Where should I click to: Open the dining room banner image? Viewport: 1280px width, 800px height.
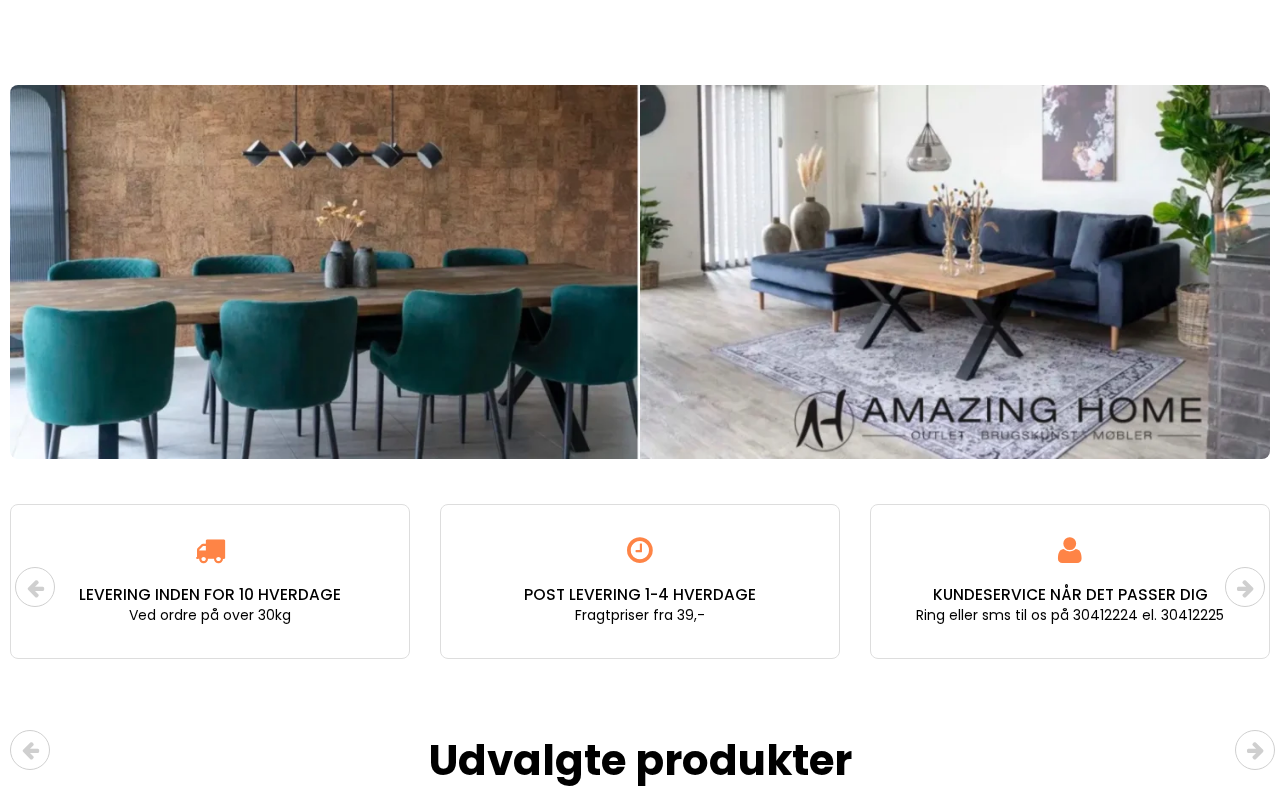(324, 272)
